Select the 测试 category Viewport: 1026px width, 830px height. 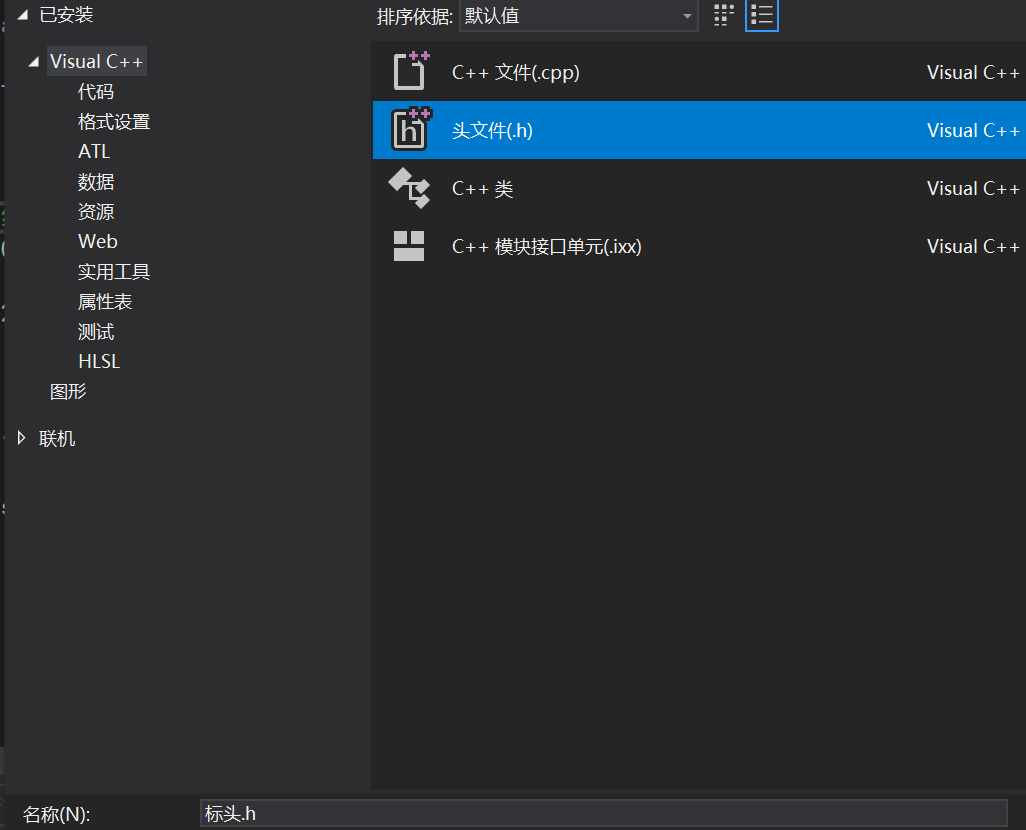click(x=96, y=332)
